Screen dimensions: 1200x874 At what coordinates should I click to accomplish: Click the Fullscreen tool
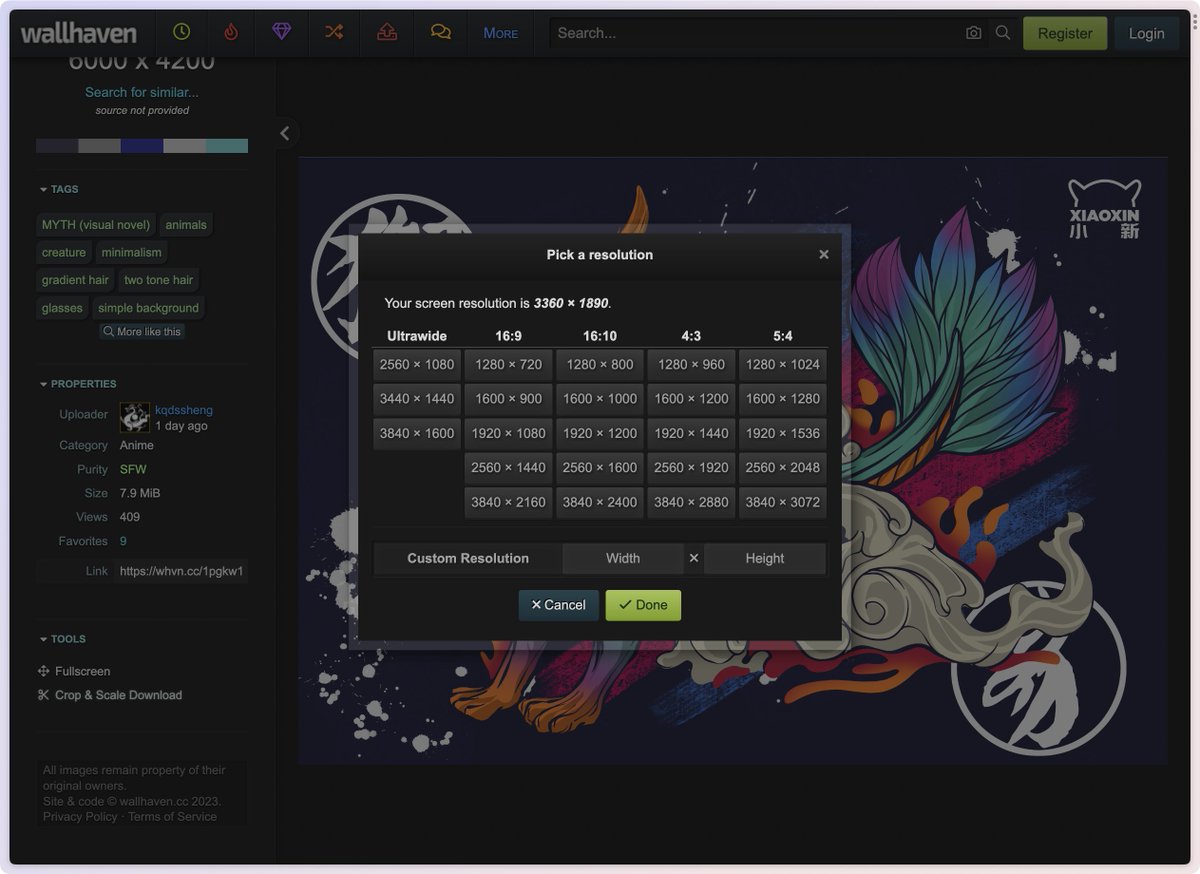point(74,671)
